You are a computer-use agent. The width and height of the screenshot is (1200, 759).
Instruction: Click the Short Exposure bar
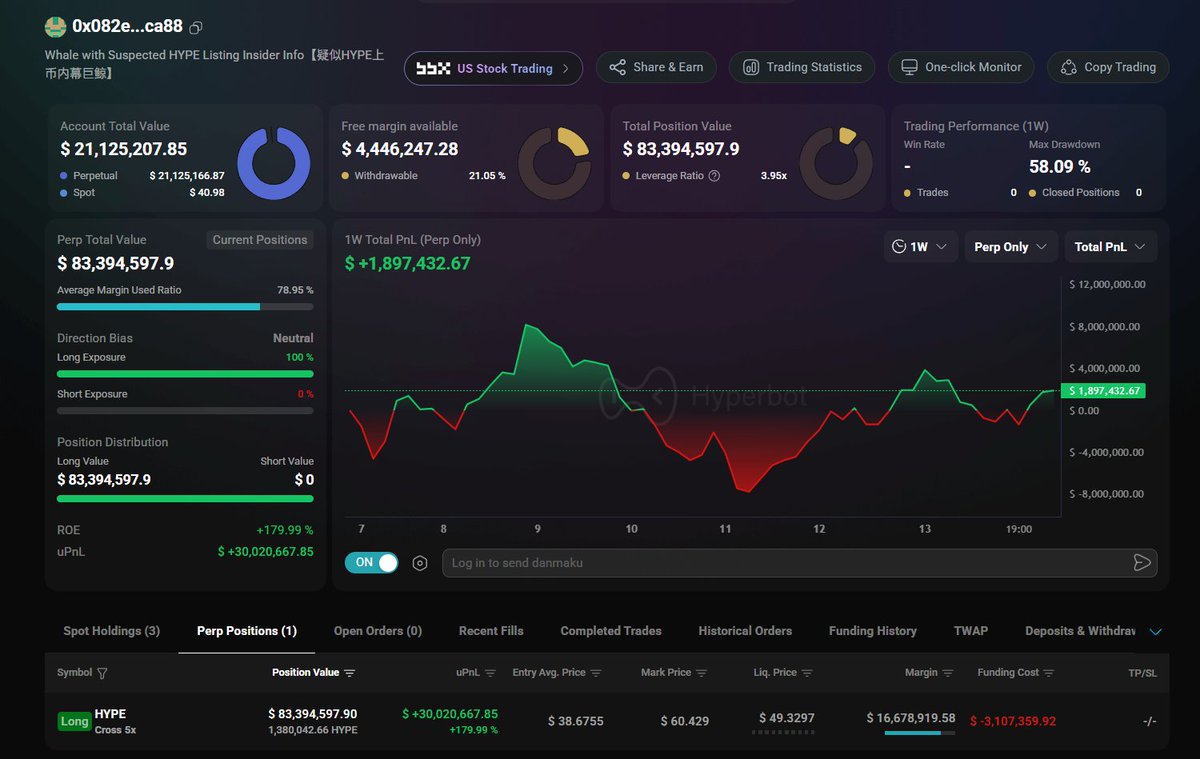pos(185,411)
